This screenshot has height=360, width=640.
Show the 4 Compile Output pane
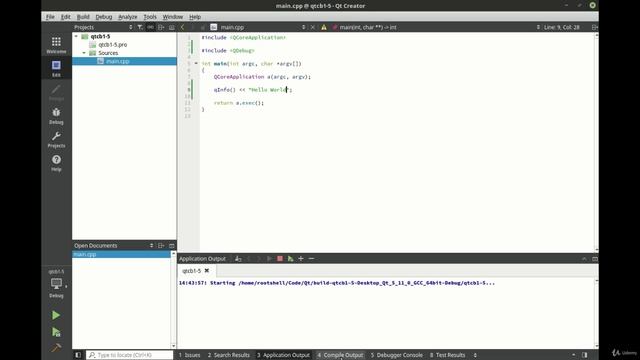tap(340, 355)
